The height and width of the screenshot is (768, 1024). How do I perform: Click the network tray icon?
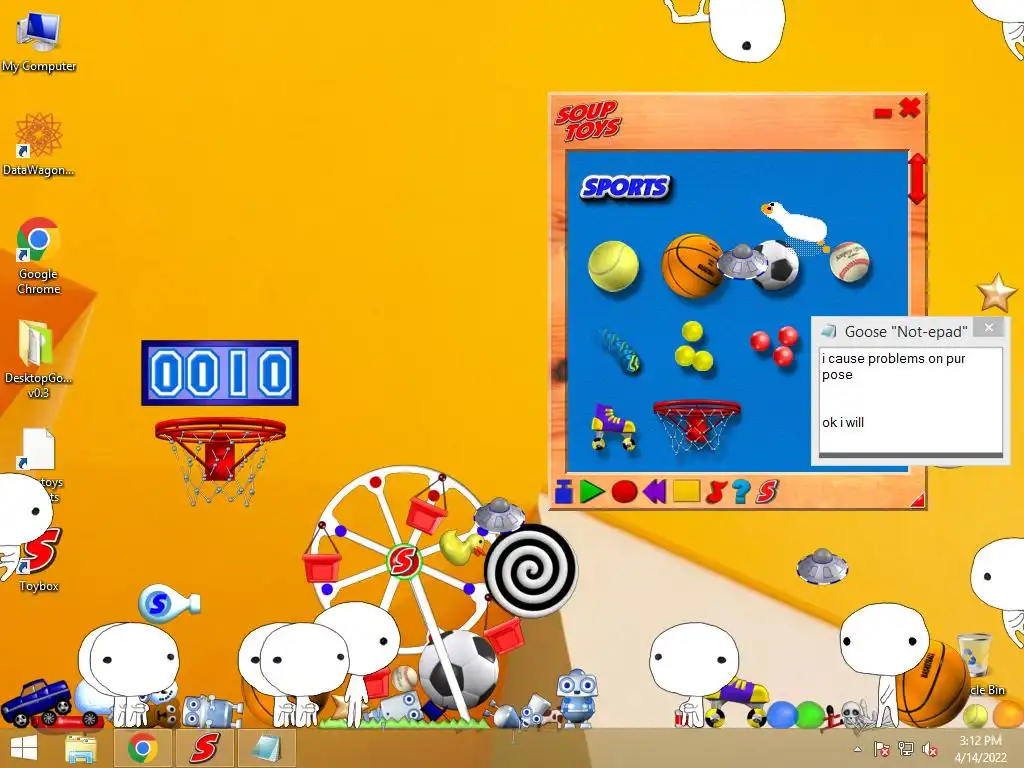click(x=905, y=749)
